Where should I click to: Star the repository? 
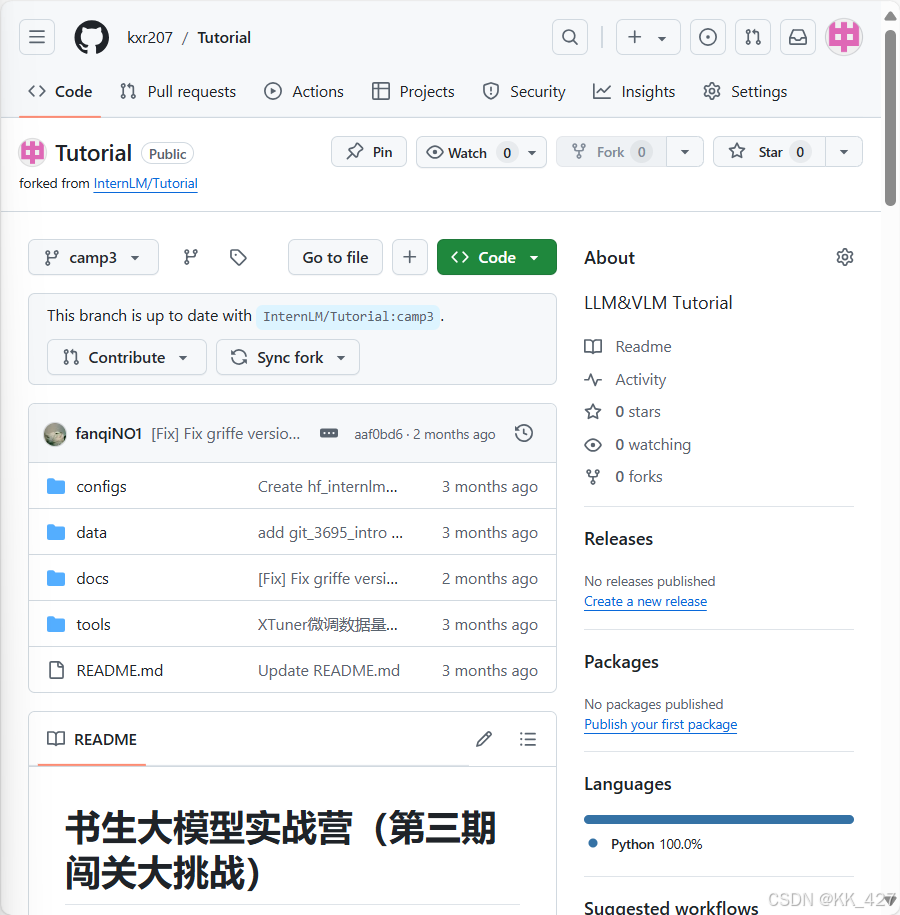coord(769,152)
